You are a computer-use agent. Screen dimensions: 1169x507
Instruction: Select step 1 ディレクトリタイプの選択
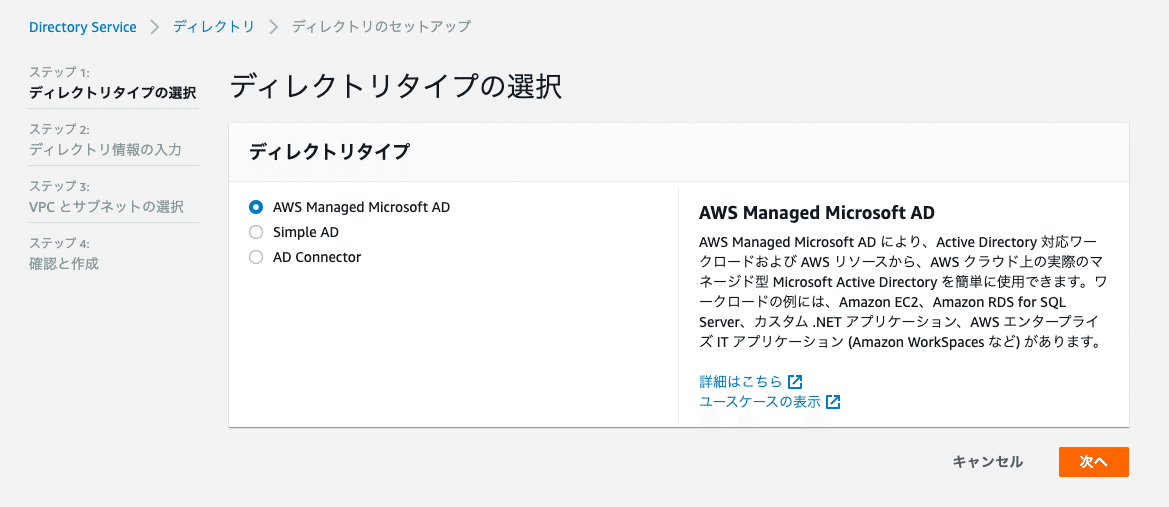coord(113,93)
